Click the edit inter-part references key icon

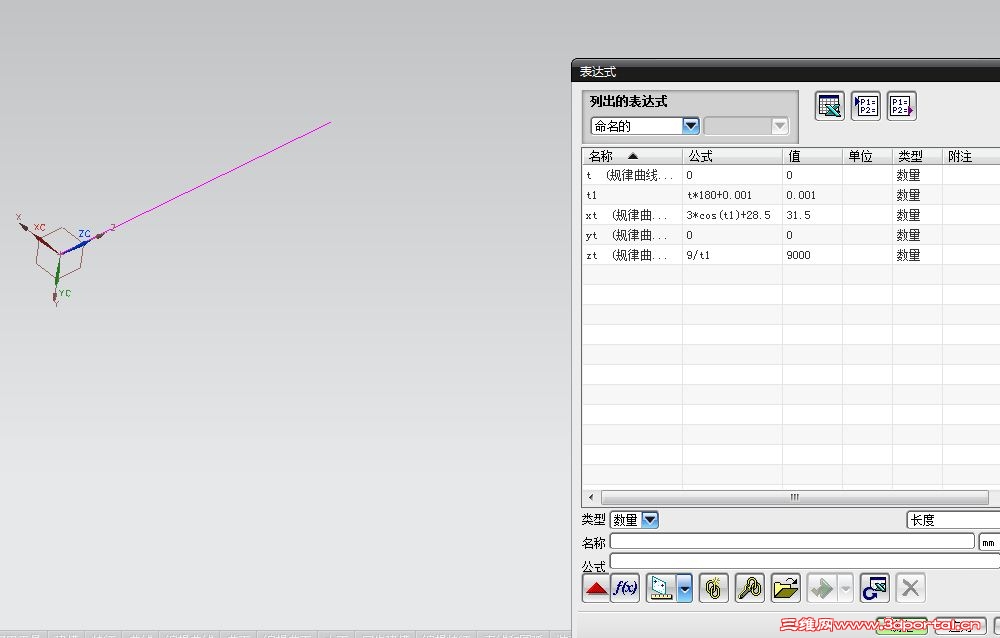pyautogui.click(x=749, y=588)
